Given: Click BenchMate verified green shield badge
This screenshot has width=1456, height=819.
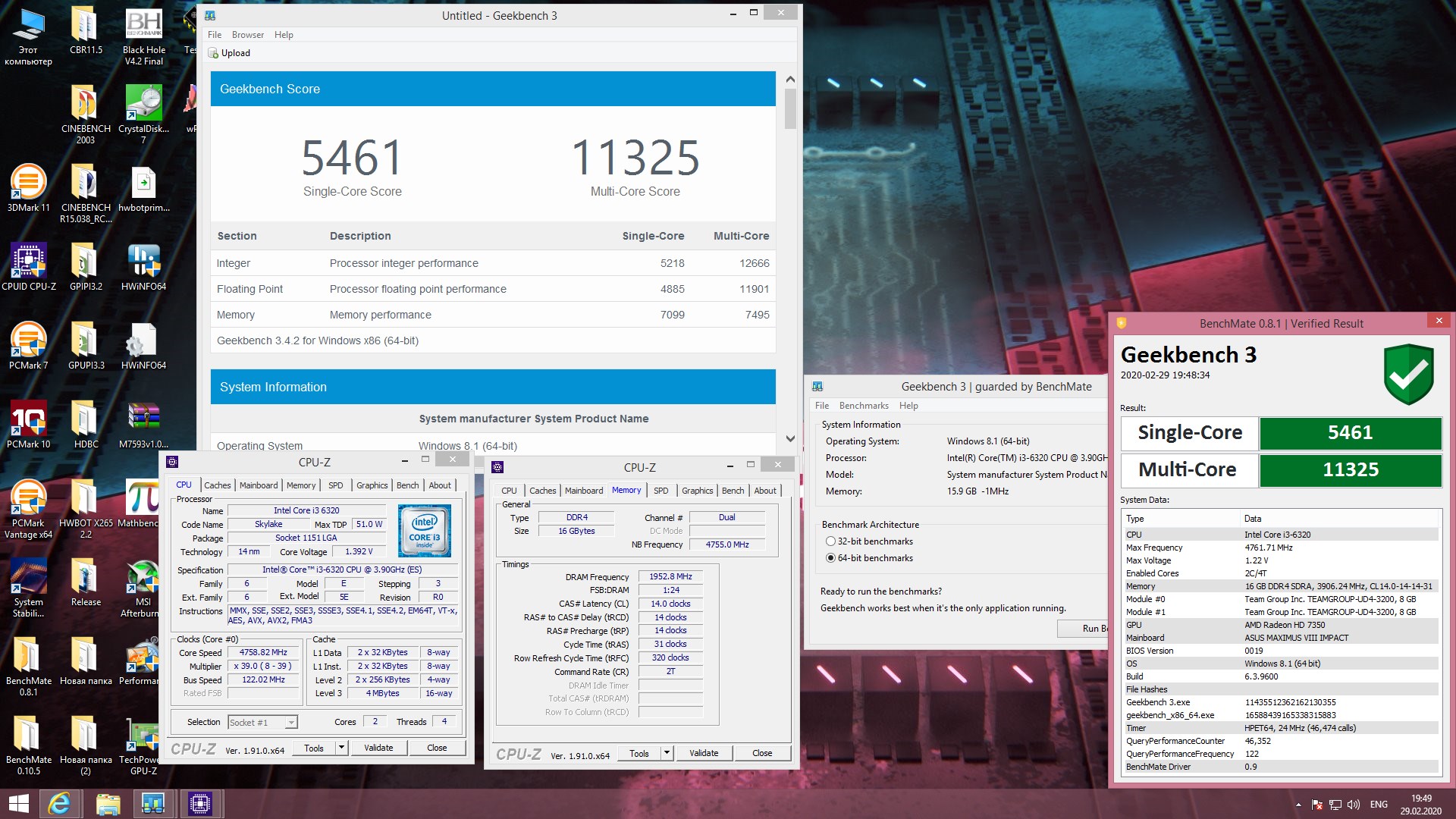Looking at the screenshot, I should pos(1408,374).
